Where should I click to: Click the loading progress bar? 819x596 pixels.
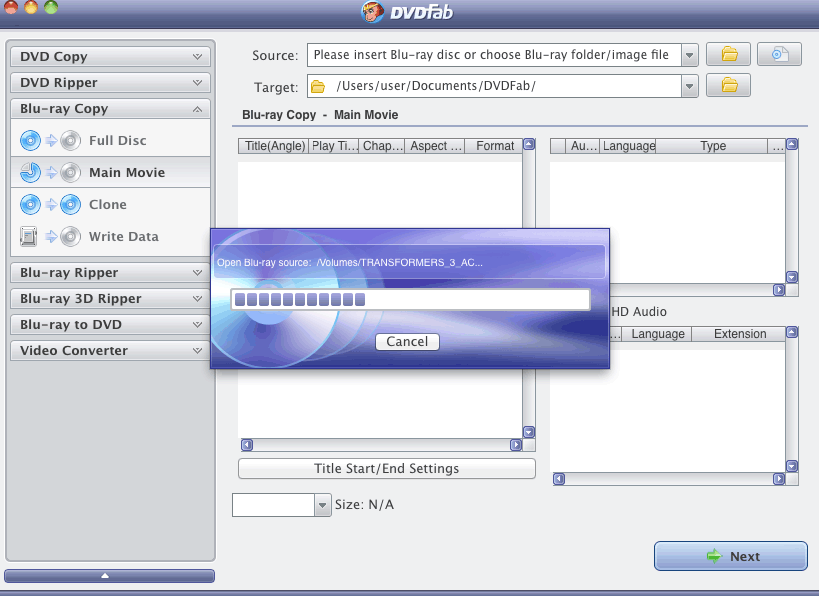[x=411, y=300]
